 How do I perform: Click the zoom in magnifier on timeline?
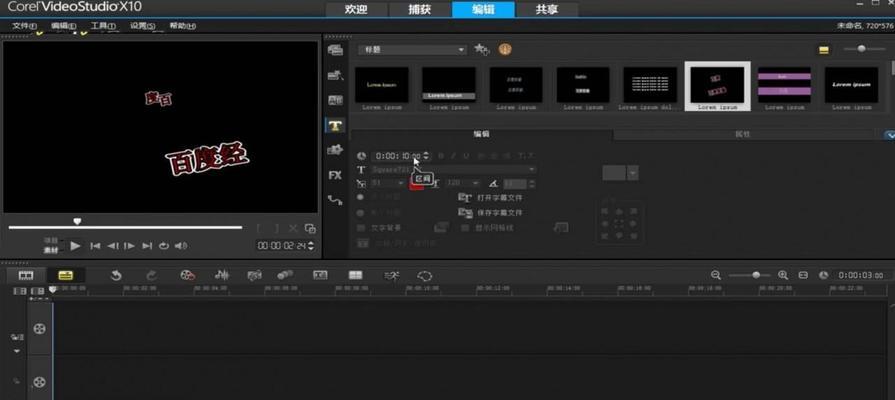coord(783,275)
